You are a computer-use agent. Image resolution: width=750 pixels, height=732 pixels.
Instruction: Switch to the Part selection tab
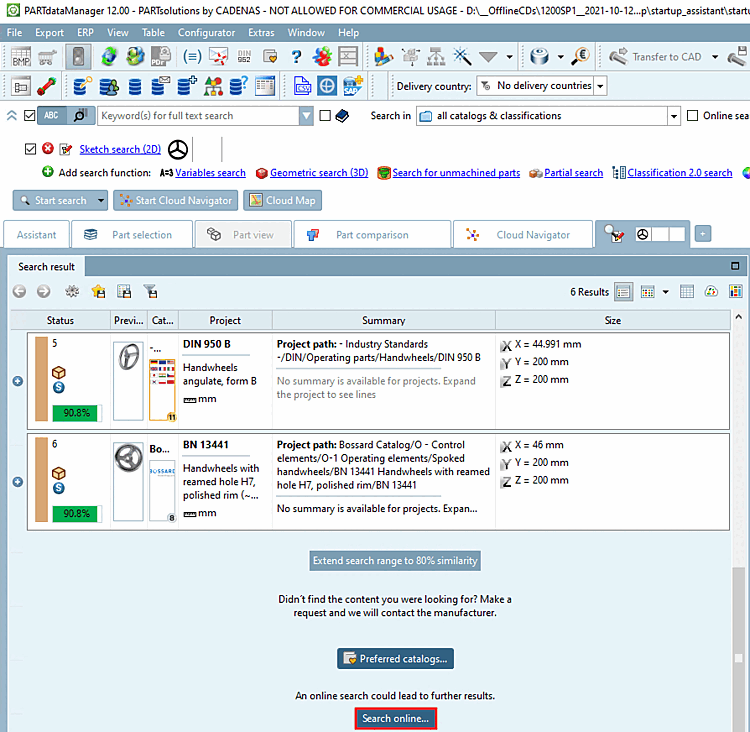point(132,234)
